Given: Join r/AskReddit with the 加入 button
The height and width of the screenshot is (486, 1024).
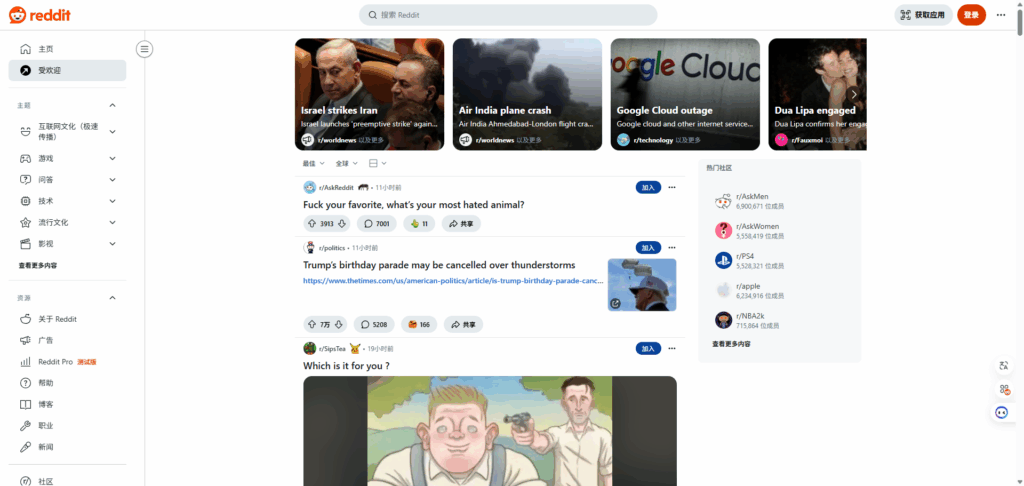Looking at the screenshot, I should (x=648, y=187).
